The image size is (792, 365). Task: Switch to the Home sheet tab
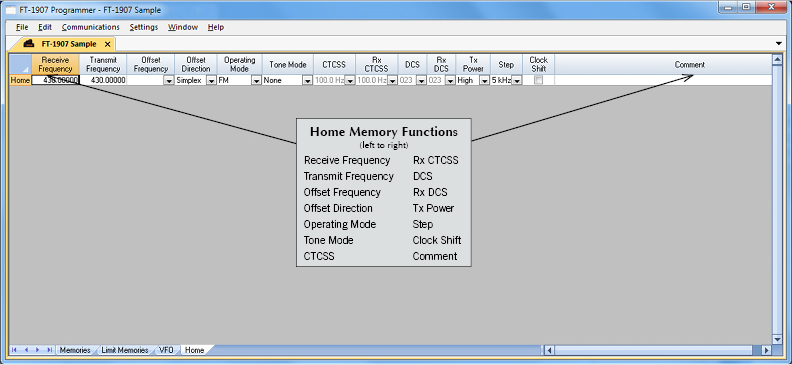194,350
